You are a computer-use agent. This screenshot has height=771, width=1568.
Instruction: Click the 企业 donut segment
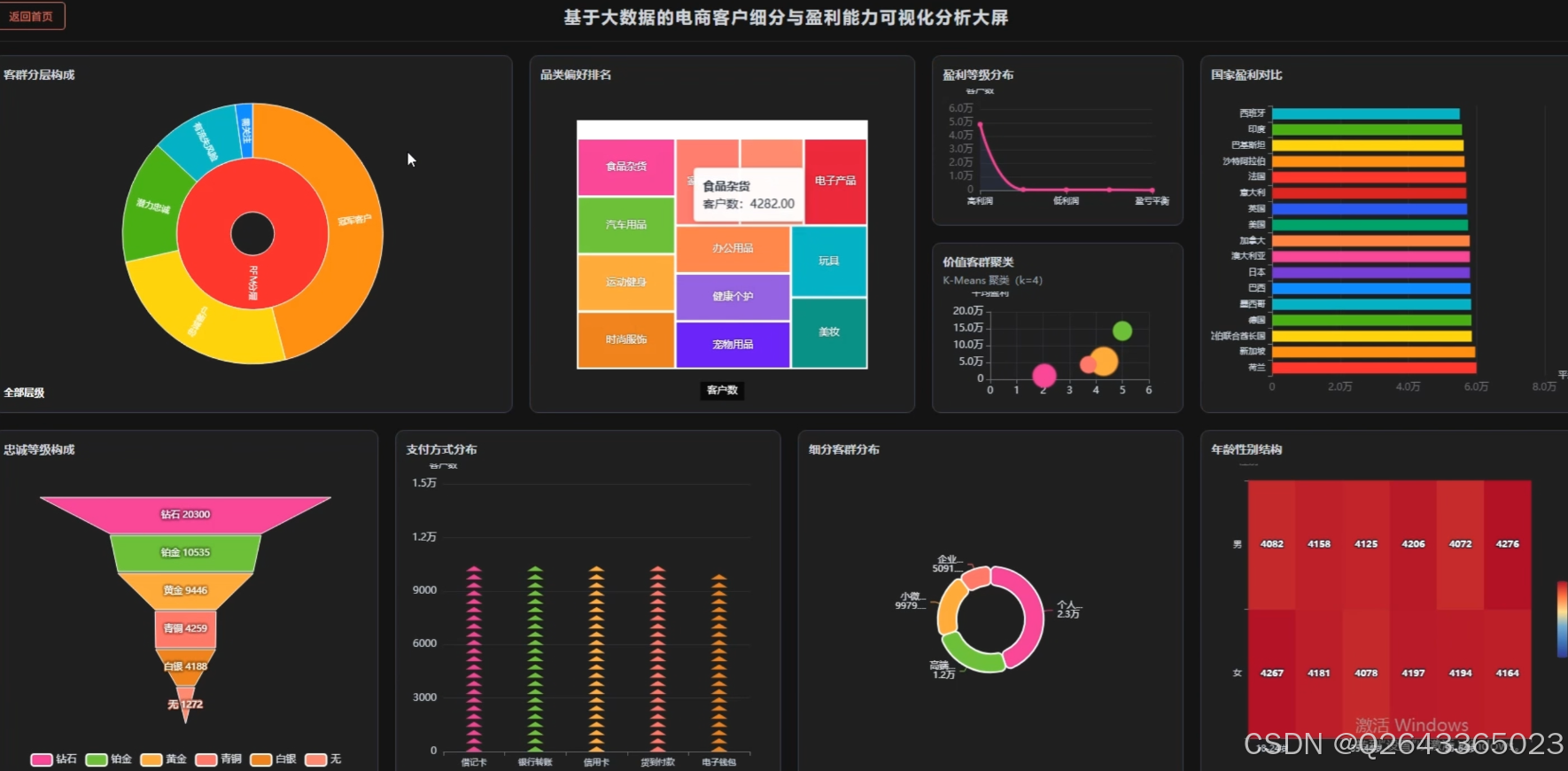[976, 578]
